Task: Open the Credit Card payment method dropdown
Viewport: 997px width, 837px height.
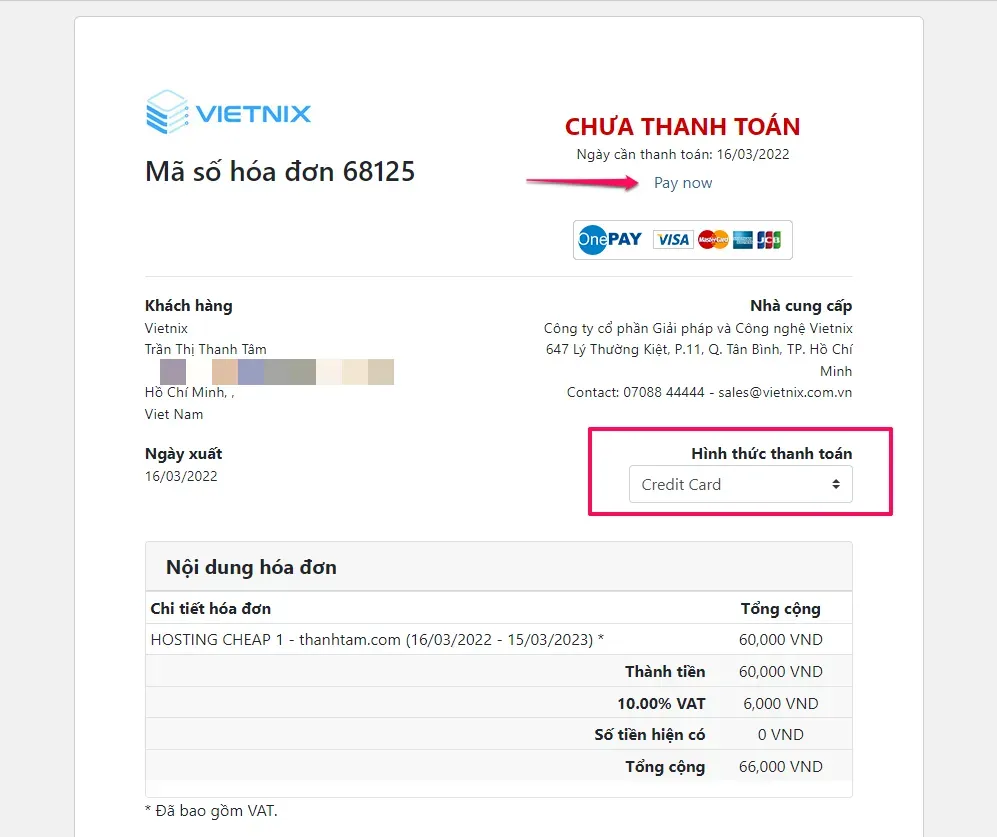Action: click(741, 485)
